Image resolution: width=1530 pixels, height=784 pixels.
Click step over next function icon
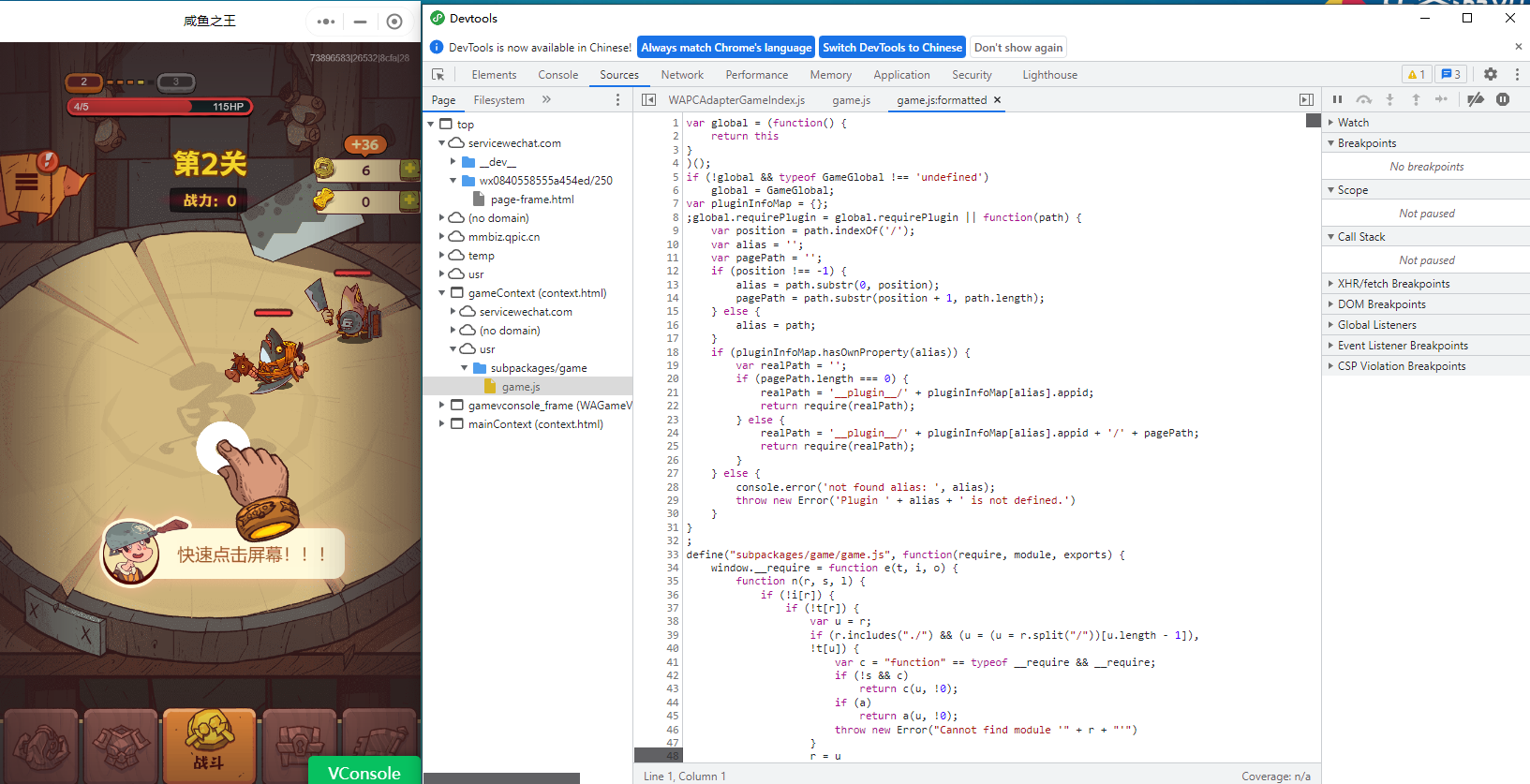click(x=1364, y=99)
